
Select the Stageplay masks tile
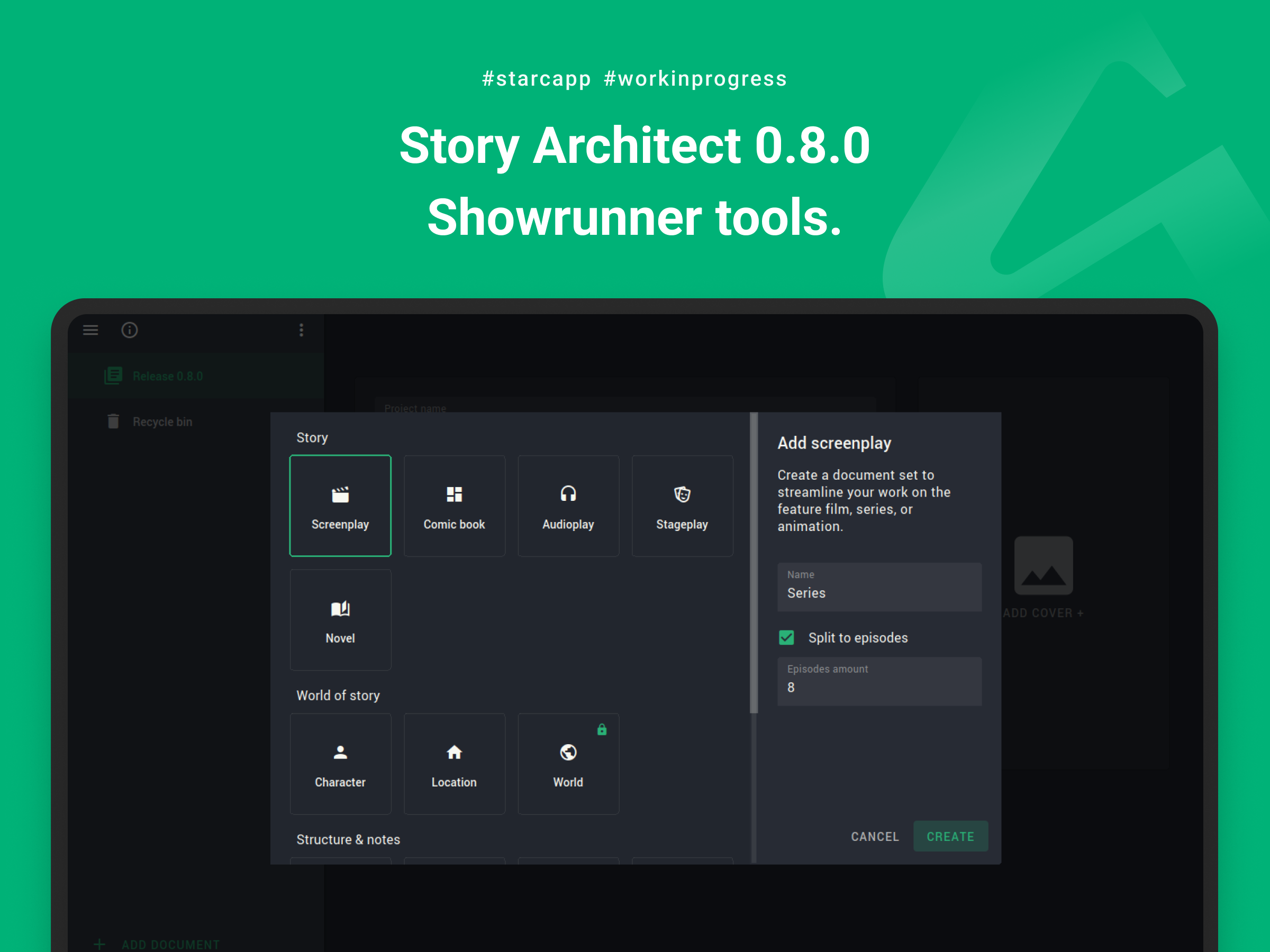coord(682,506)
